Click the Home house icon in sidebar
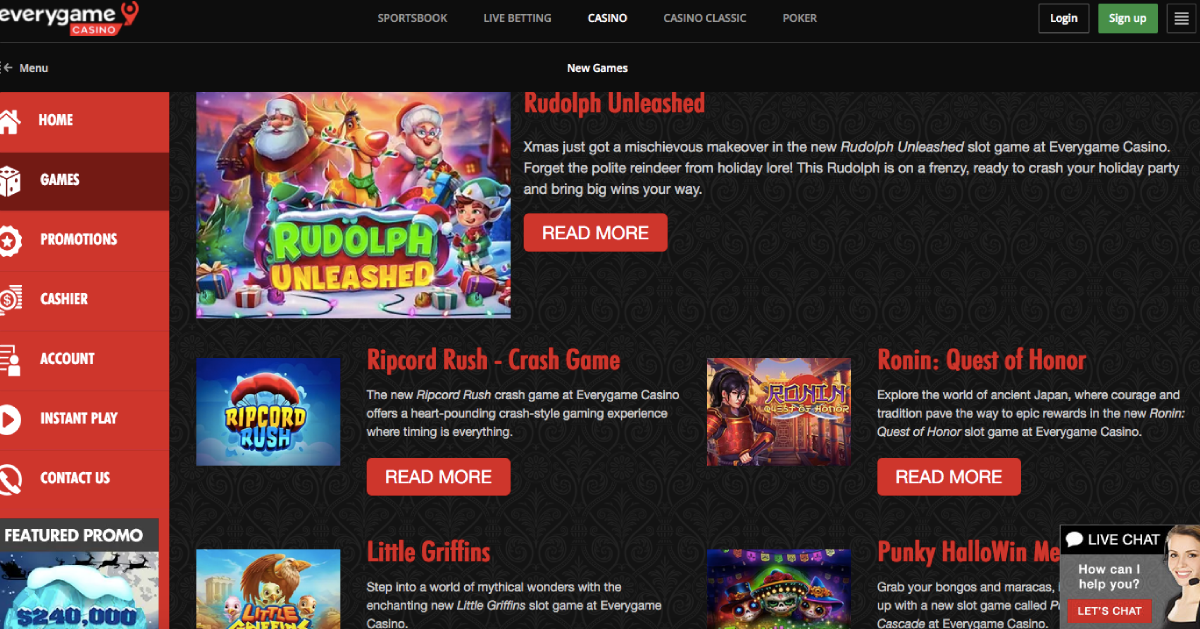The height and width of the screenshot is (629, 1200). coord(8,121)
